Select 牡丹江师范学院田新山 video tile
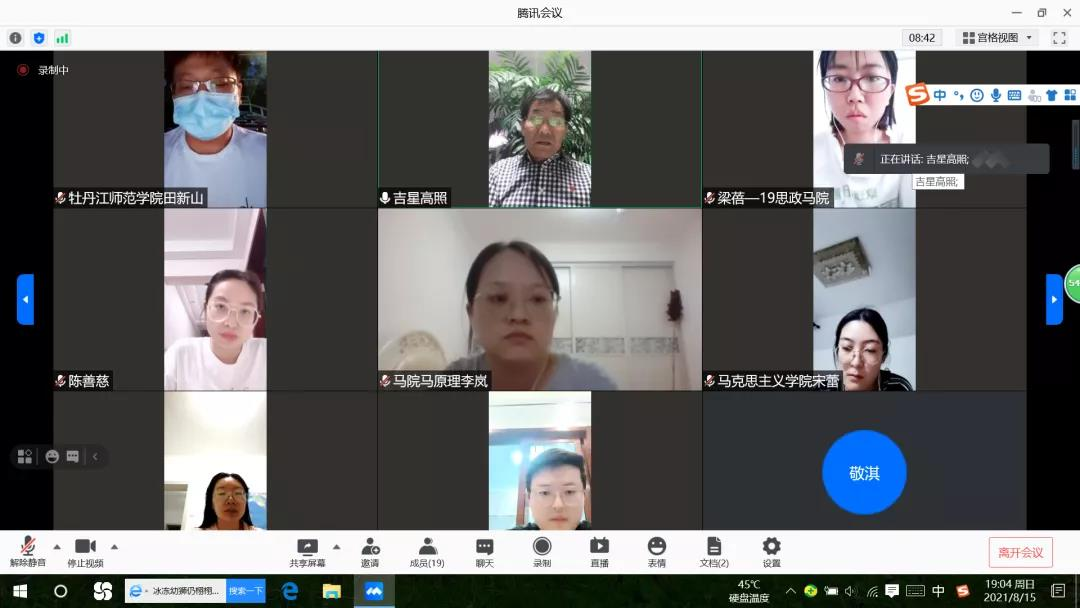The width and height of the screenshot is (1080, 608). point(216,129)
